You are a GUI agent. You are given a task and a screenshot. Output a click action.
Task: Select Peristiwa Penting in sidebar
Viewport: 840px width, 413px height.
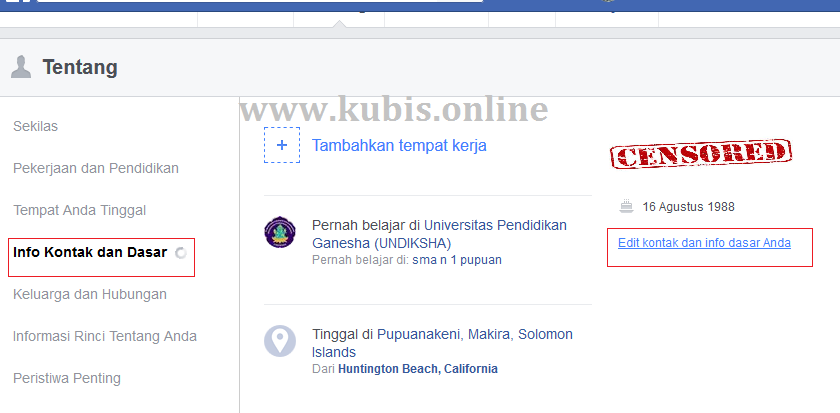(67, 378)
